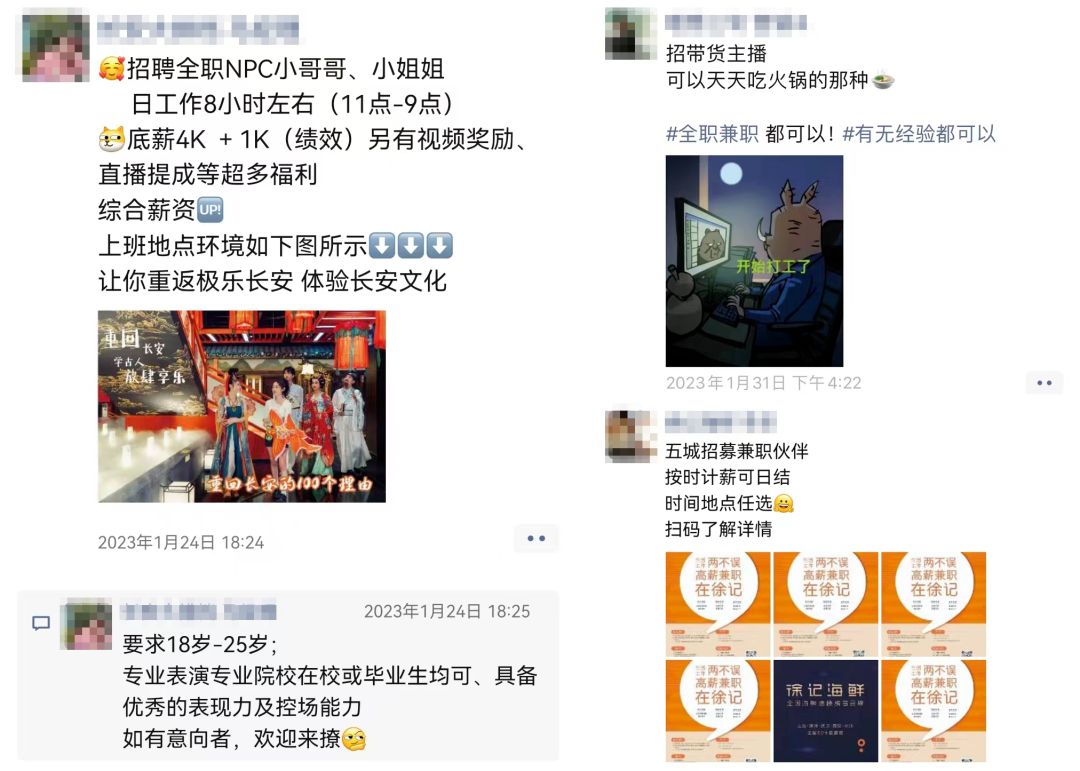Click the 要求18岁-25岁 comment text
The width and height of the screenshot is (1080, 771).
(x=200, y=645)
